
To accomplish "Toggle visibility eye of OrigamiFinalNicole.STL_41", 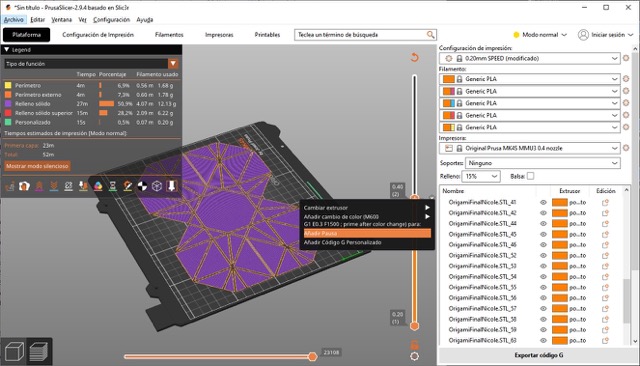I will tap(543, 202).
